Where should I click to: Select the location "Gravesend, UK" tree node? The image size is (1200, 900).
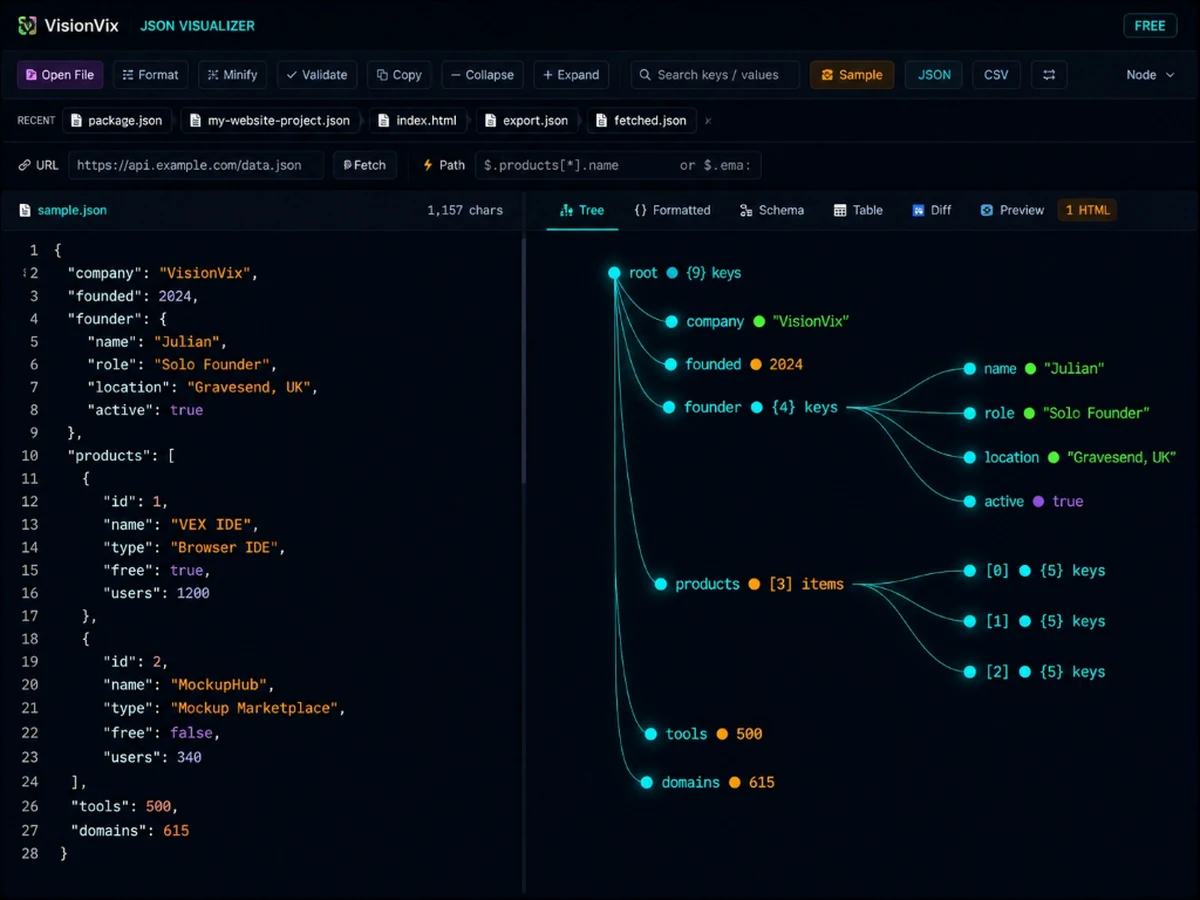pos(1069,457)
